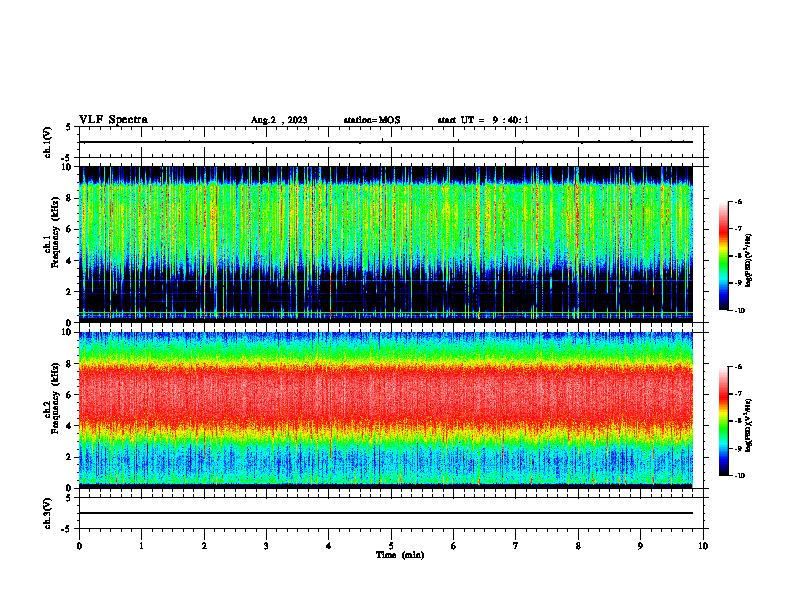Click the "ch.1(V)" axis label

pyautogui.click(x=48, y=142)
